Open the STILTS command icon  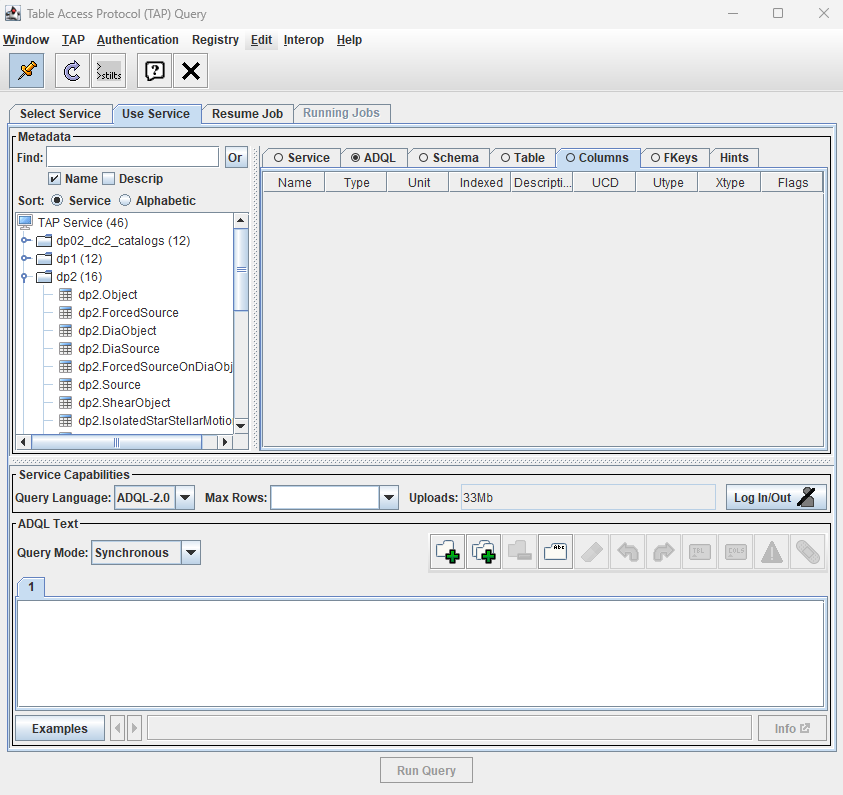(109, 70)
